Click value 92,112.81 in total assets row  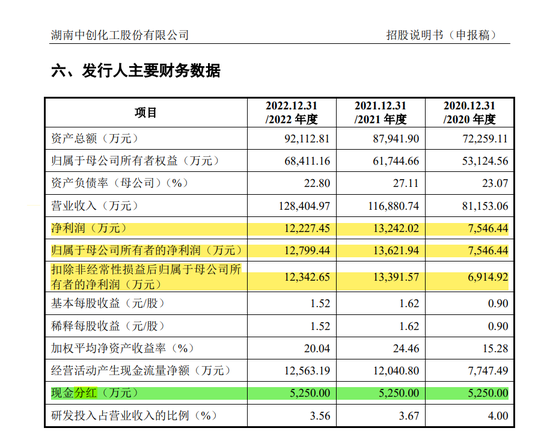click(307, 139)
